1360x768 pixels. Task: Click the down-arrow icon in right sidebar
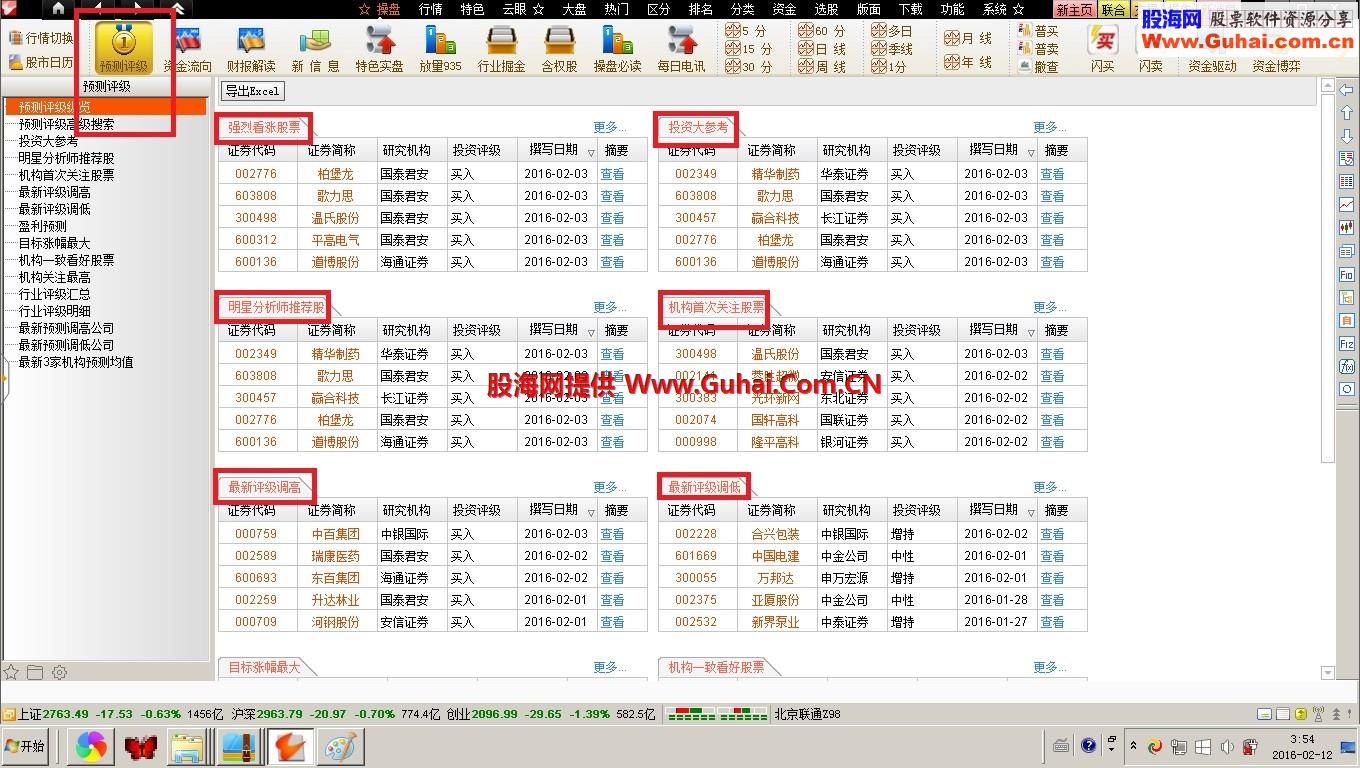(1346, 136)
